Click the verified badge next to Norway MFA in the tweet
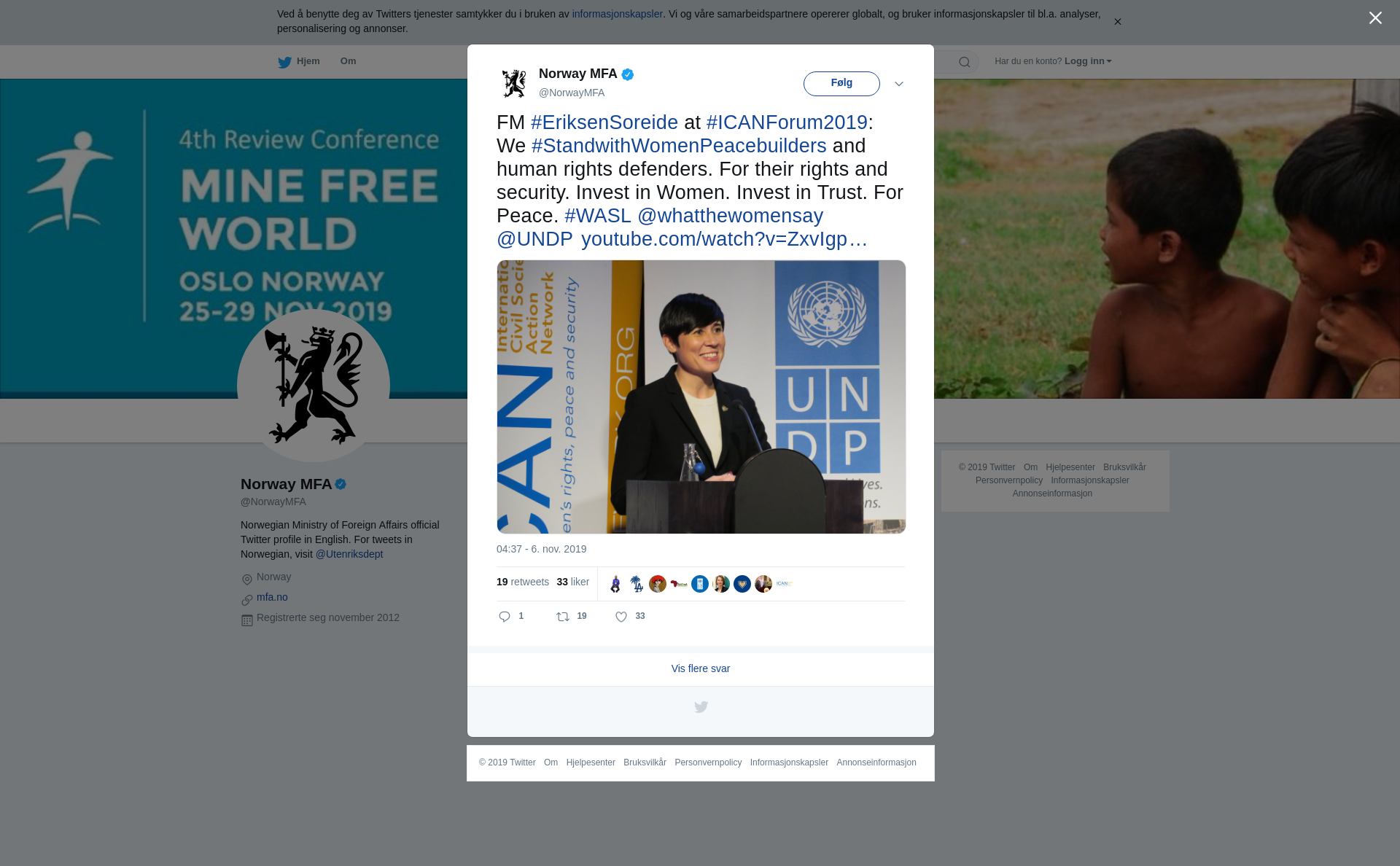Viewport: 1400px width, 866px height. (x=628, y=74)
